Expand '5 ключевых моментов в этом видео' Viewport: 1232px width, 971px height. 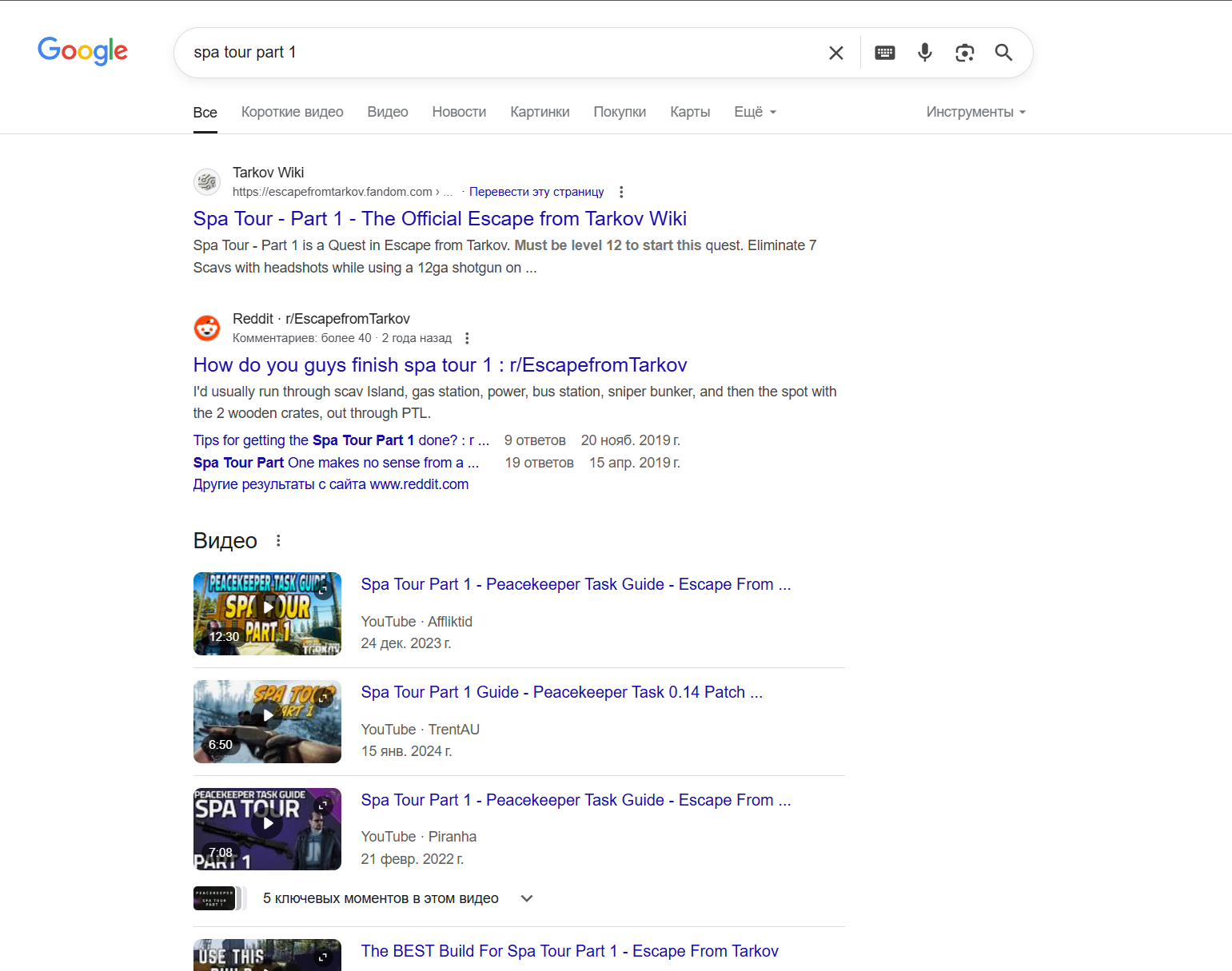pyautogui.click(x=398, y=898)
